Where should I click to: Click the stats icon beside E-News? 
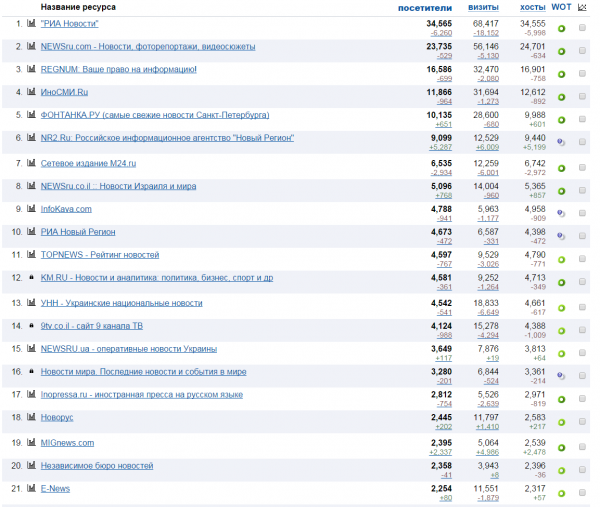(31, 488)
